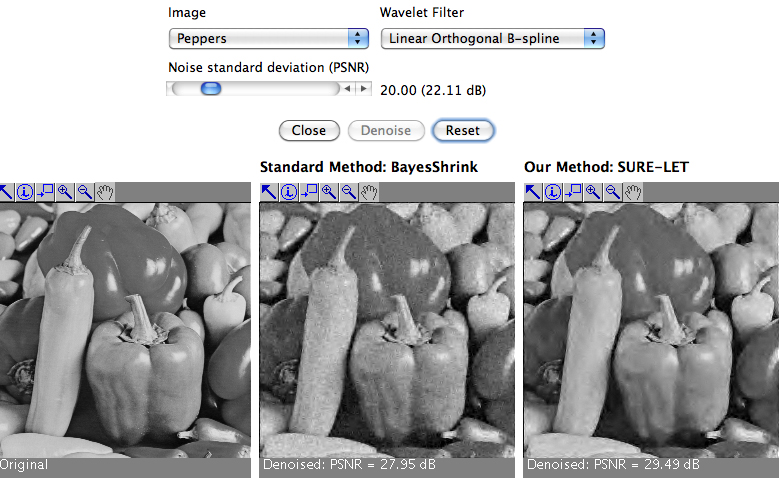
Task: Zoom in on the SURE-LET image
Action: 593,192
